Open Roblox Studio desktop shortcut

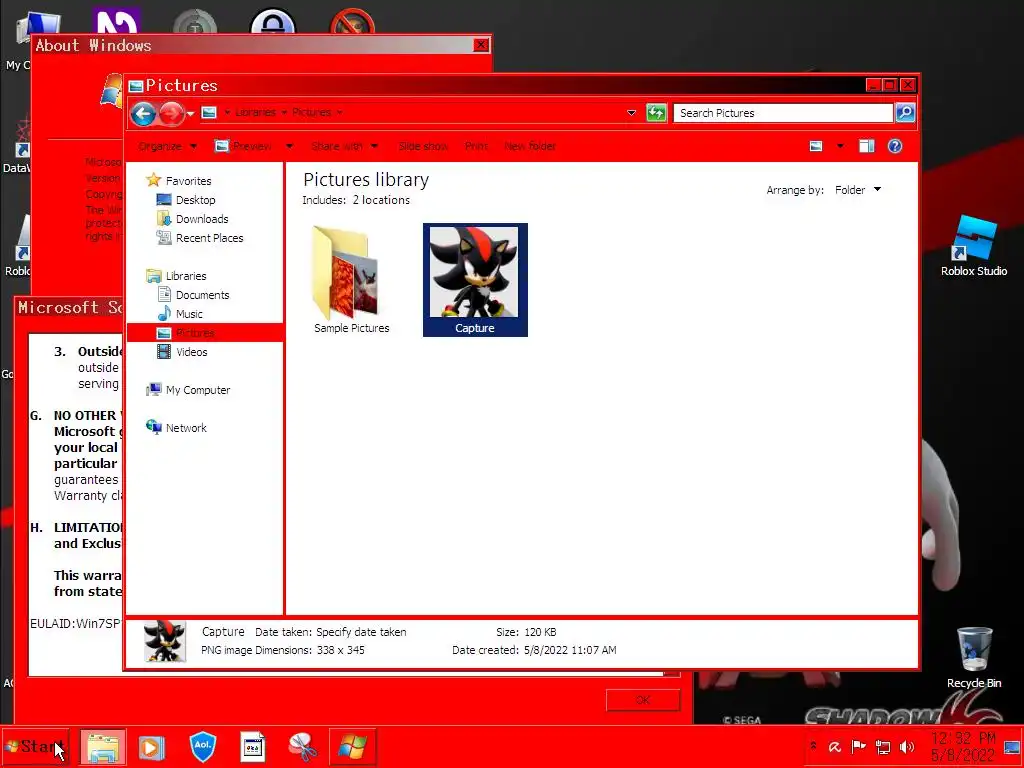tap(974, 246)
